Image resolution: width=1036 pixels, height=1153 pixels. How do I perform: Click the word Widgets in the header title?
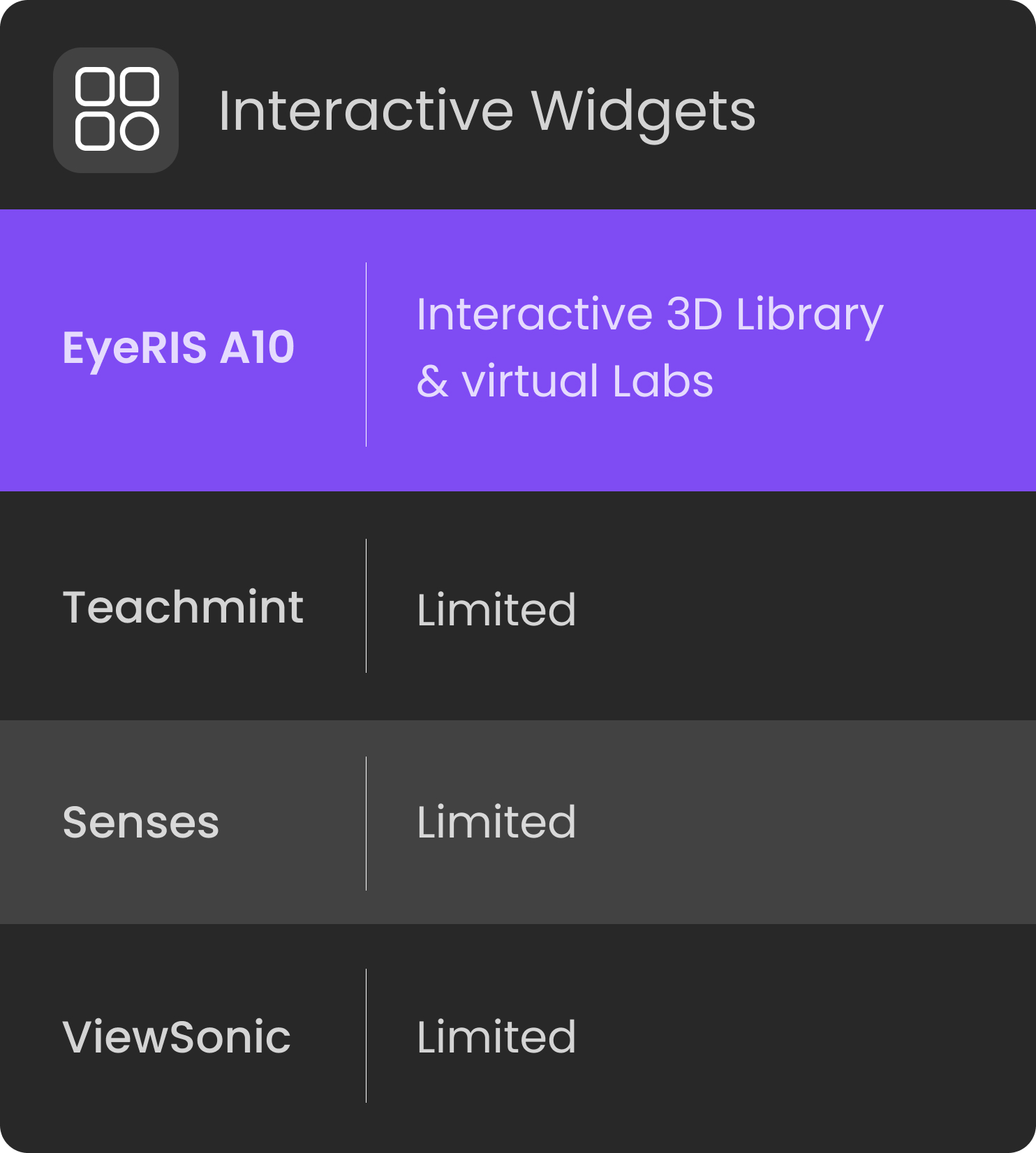click(643, 111)
